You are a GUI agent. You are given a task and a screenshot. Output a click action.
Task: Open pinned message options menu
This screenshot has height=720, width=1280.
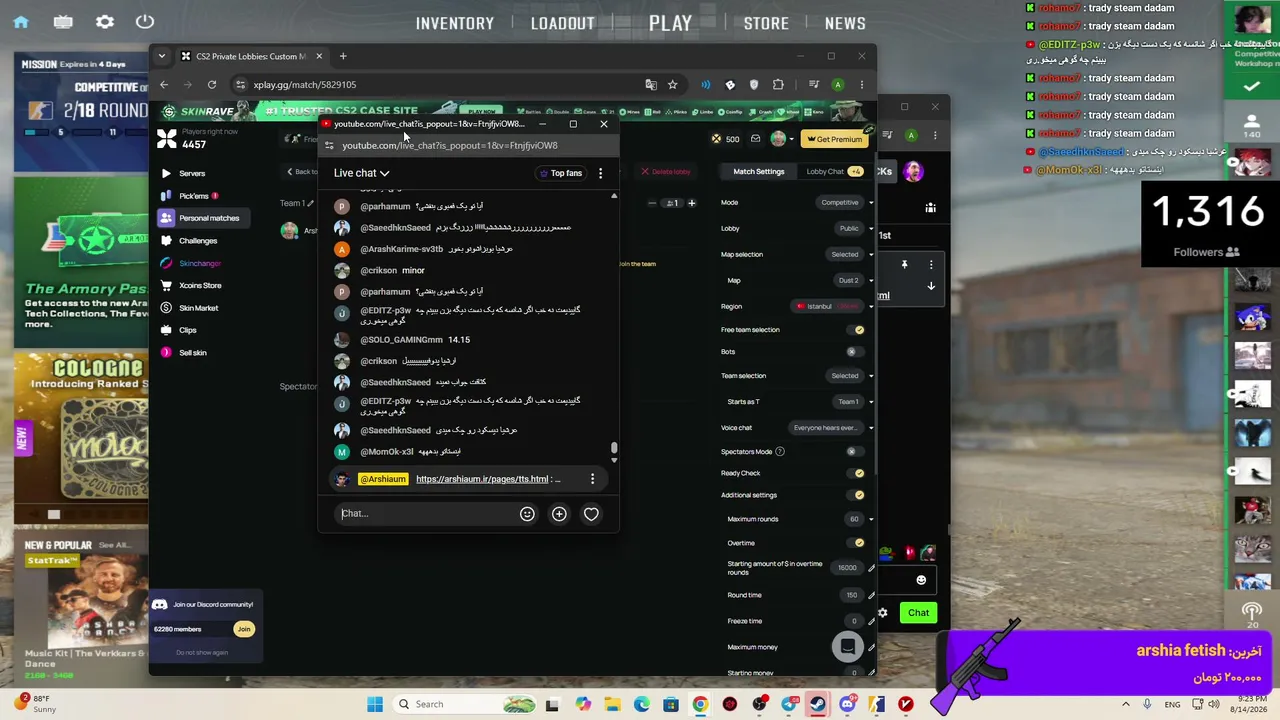pyautogui.click(x=592, y=479)
